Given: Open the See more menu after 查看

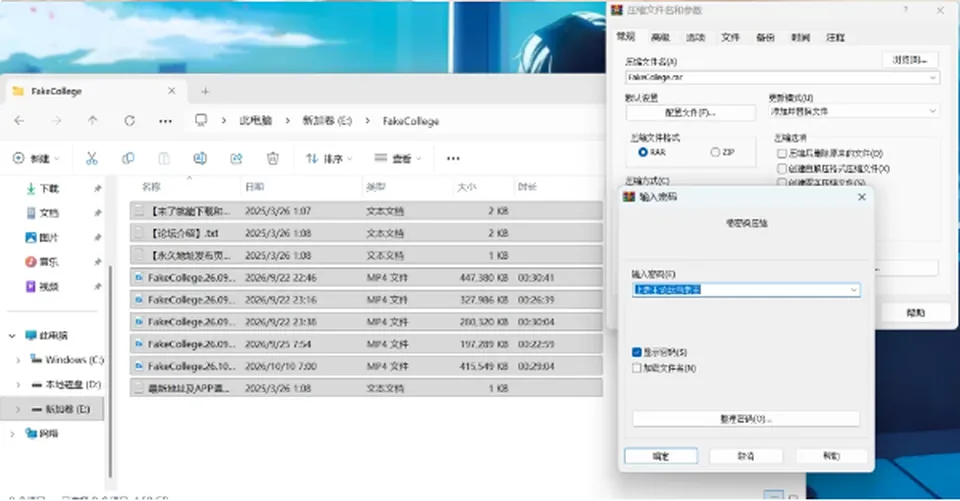Looking at the screenshot, I should tap(453, 159).
